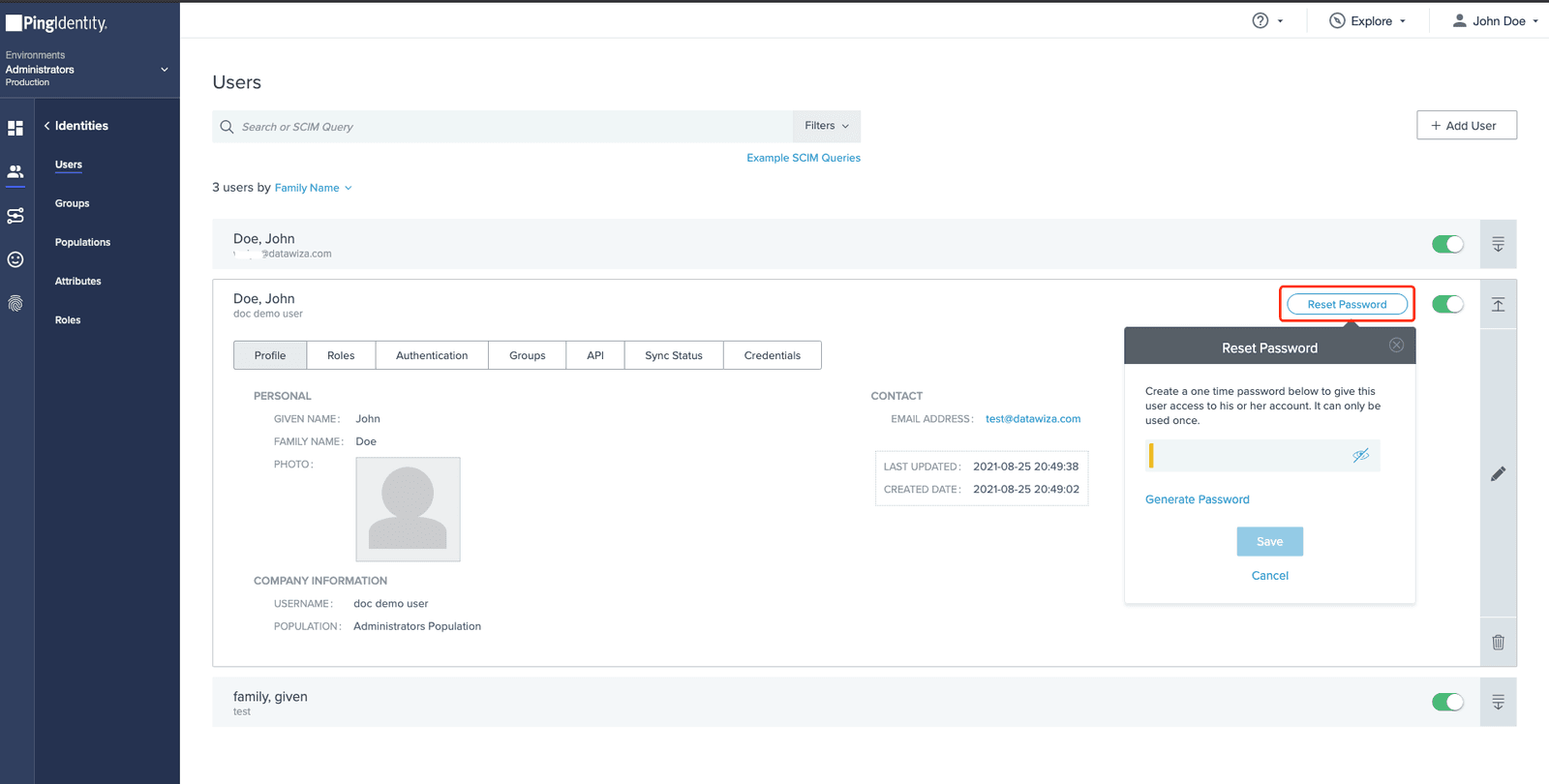Click the Explore compass icon
This screenshot has height=784, width=1549.
tap(1337, 20)
